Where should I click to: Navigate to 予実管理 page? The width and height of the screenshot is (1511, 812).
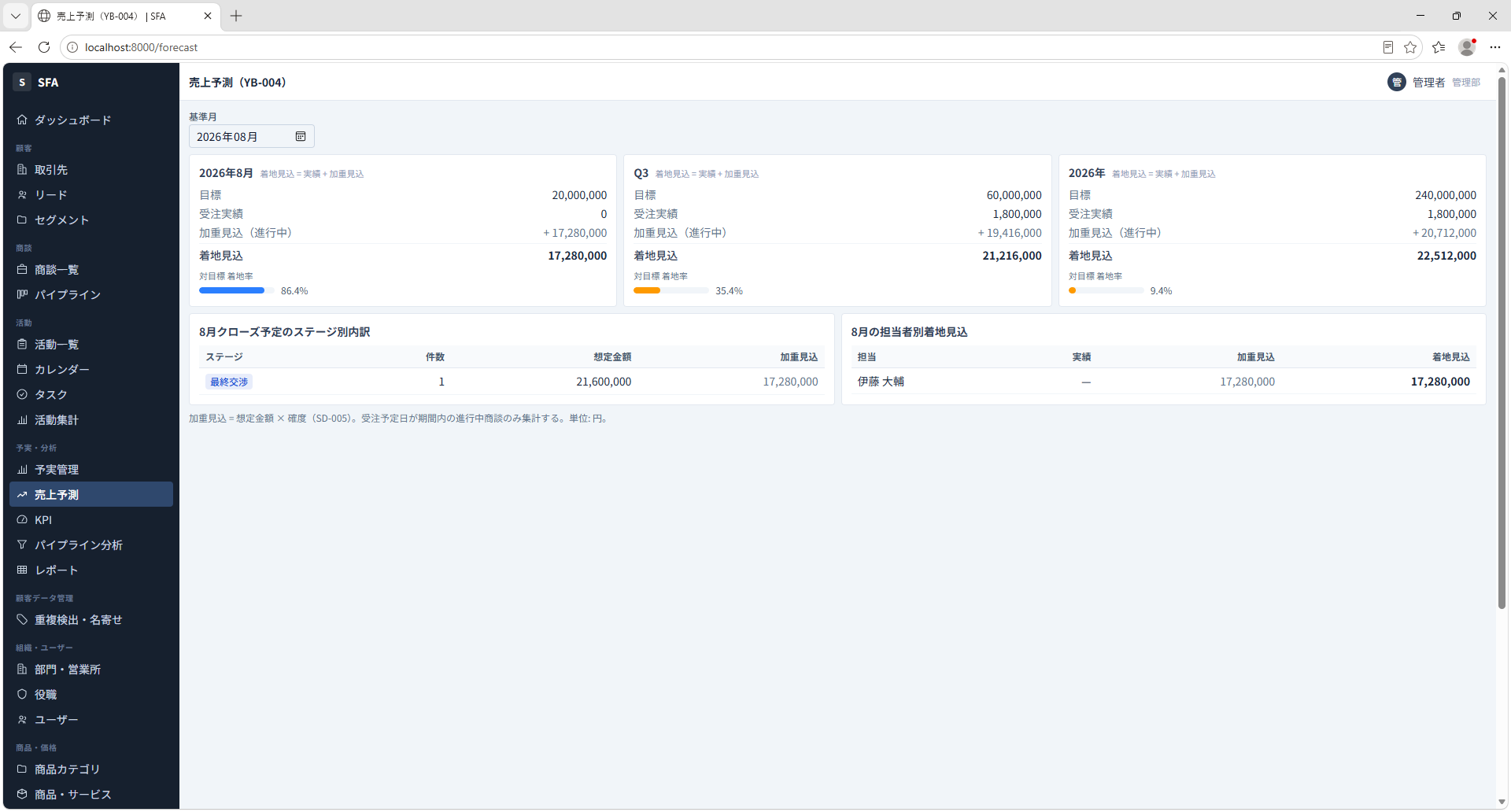(91, 469)
